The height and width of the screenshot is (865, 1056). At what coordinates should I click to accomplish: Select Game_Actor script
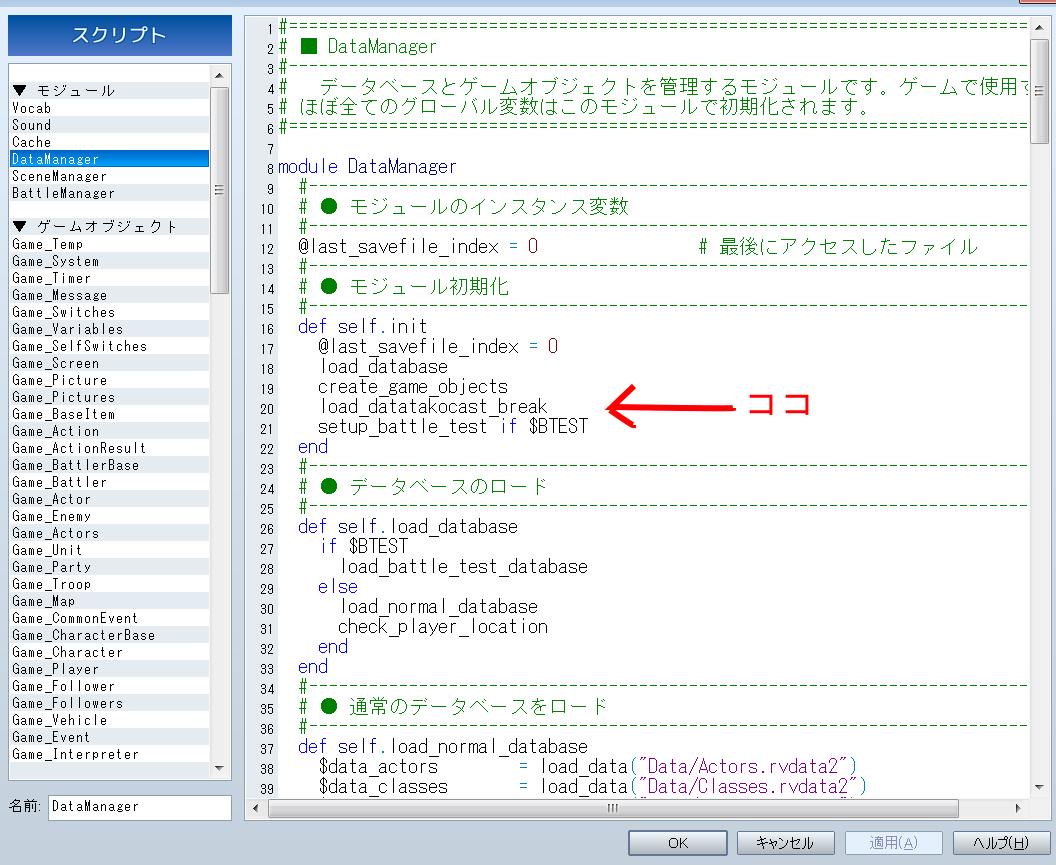pyautogui.click(x=110, y=499)
